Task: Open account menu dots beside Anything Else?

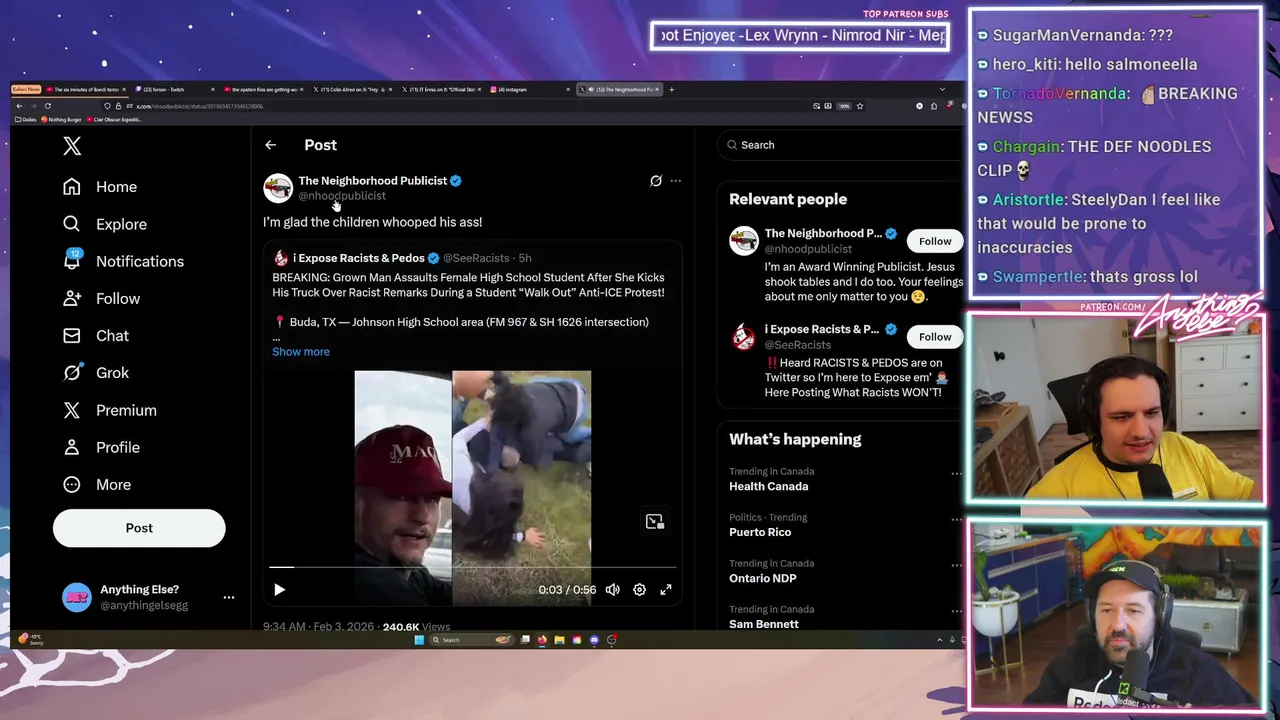Action: click(x=229, y=597)
